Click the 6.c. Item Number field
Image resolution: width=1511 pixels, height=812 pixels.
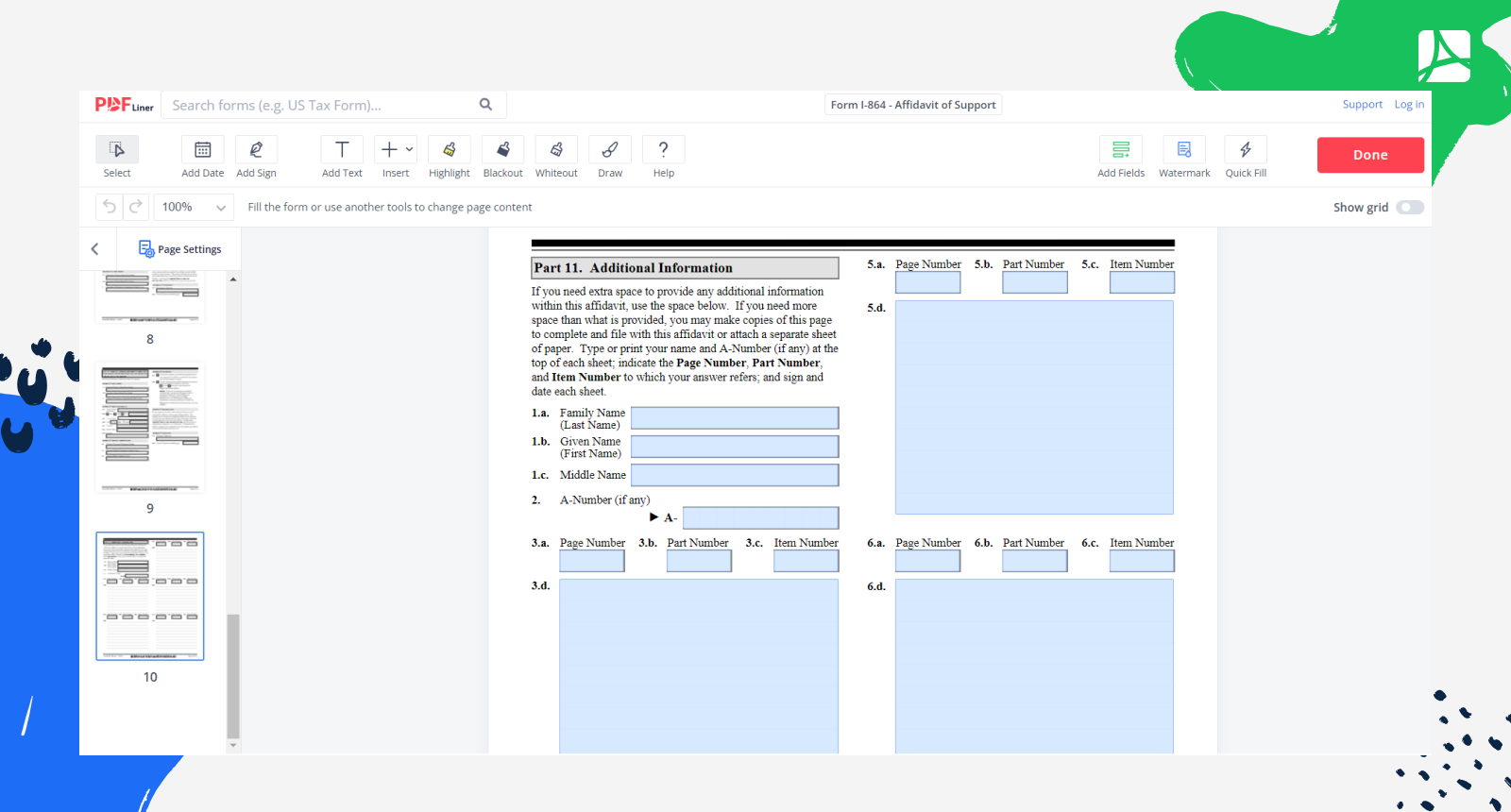[x=1143, y=561]
